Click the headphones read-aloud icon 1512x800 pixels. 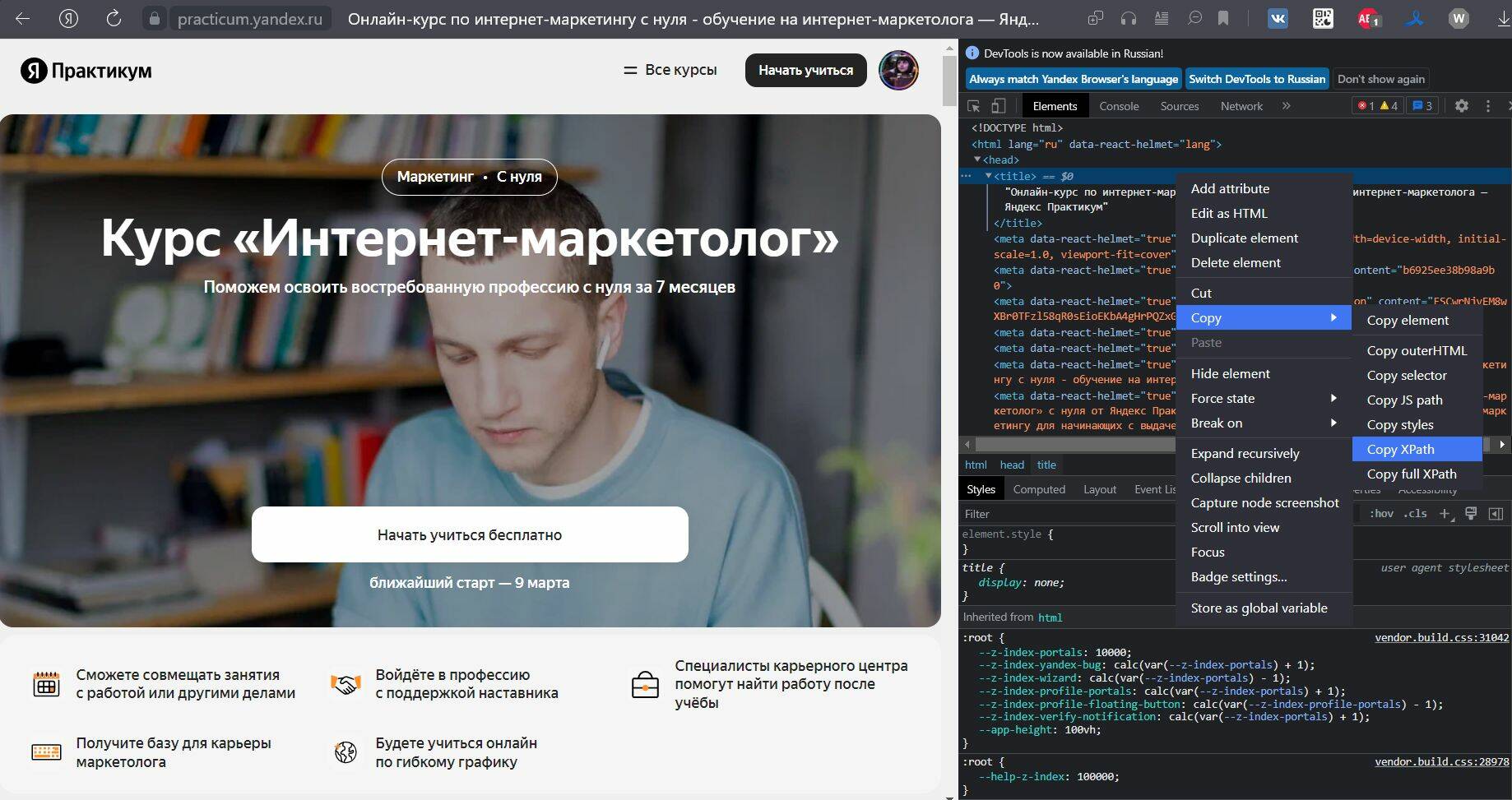pos(1129,18)
